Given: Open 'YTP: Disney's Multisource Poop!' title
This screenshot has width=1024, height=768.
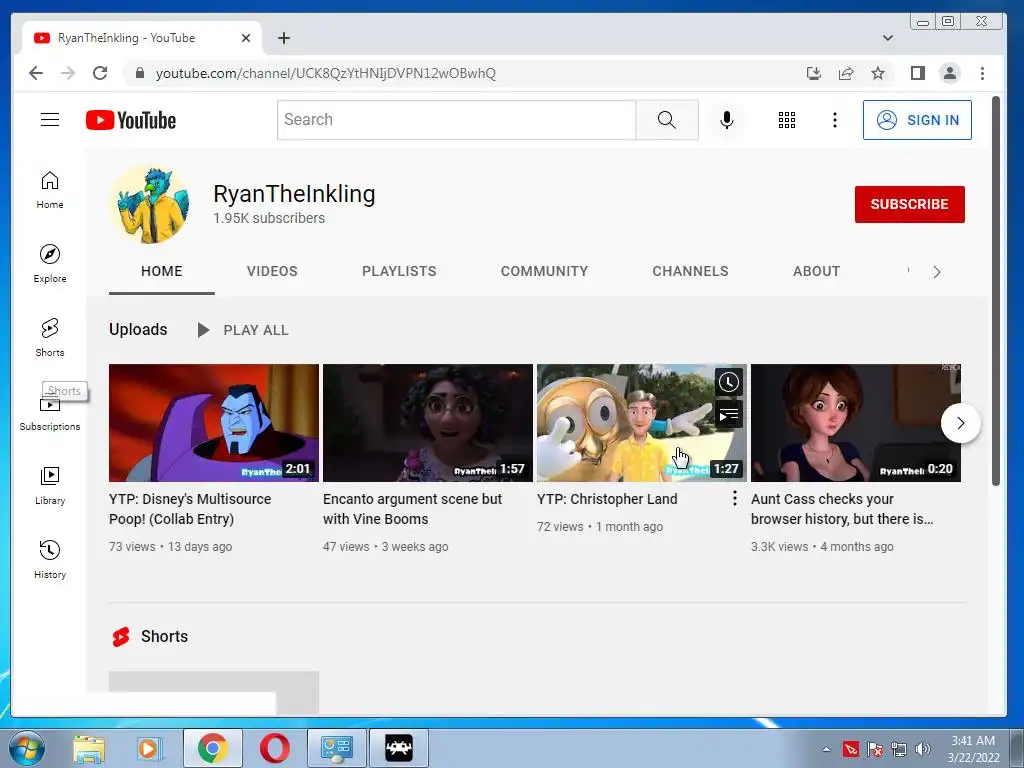Looking at the screenshot, I should point(189,509).
